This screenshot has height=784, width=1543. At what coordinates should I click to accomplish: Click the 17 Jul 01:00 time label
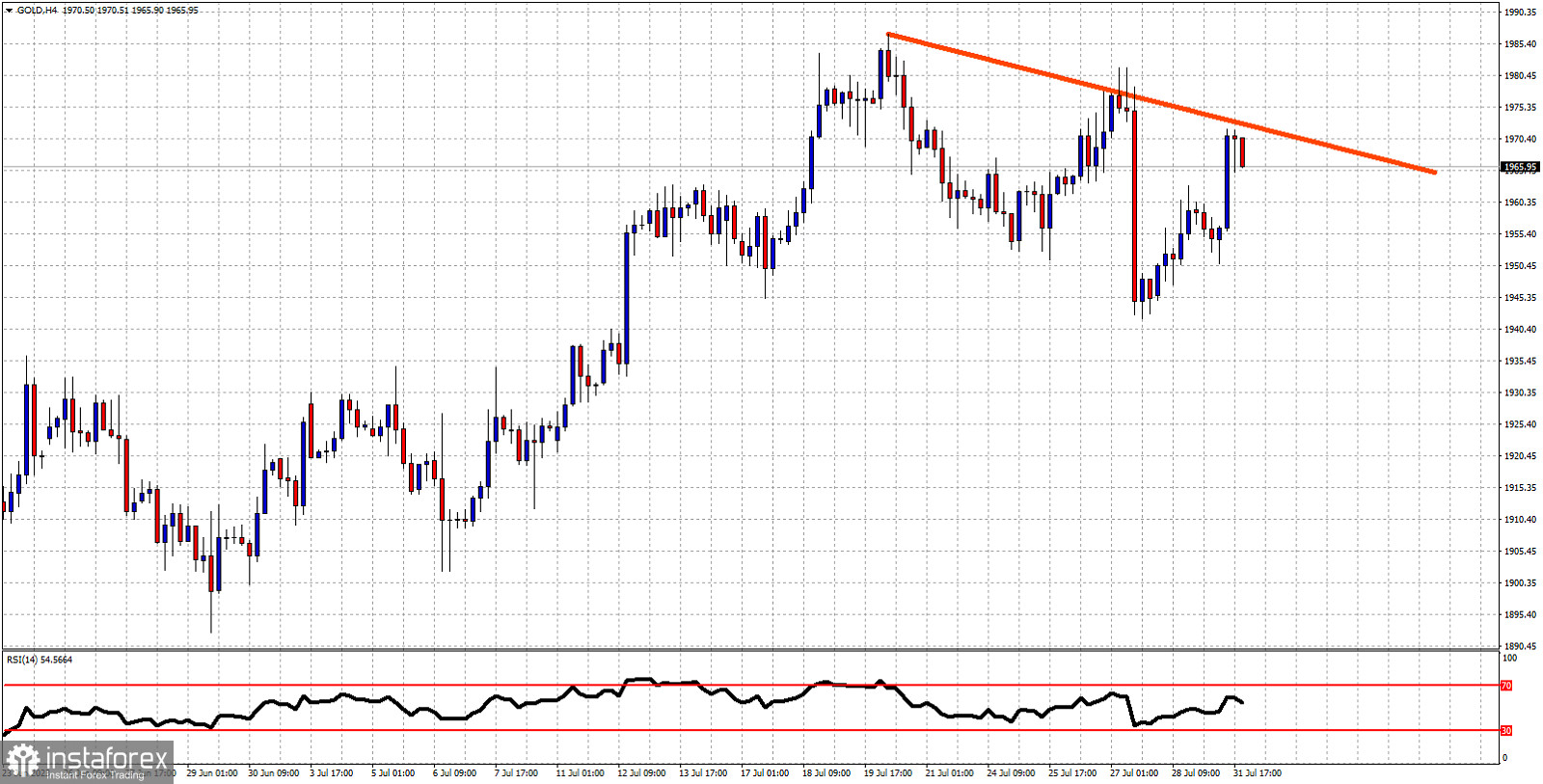click(766, 773)
